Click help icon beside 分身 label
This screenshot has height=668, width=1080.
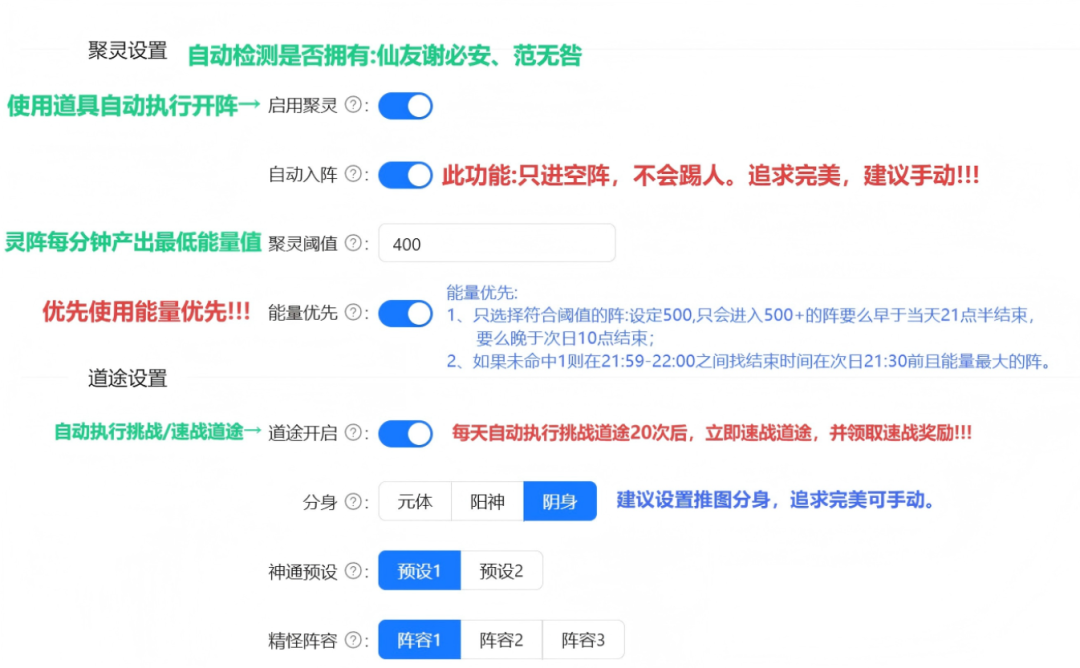[352, 502]
